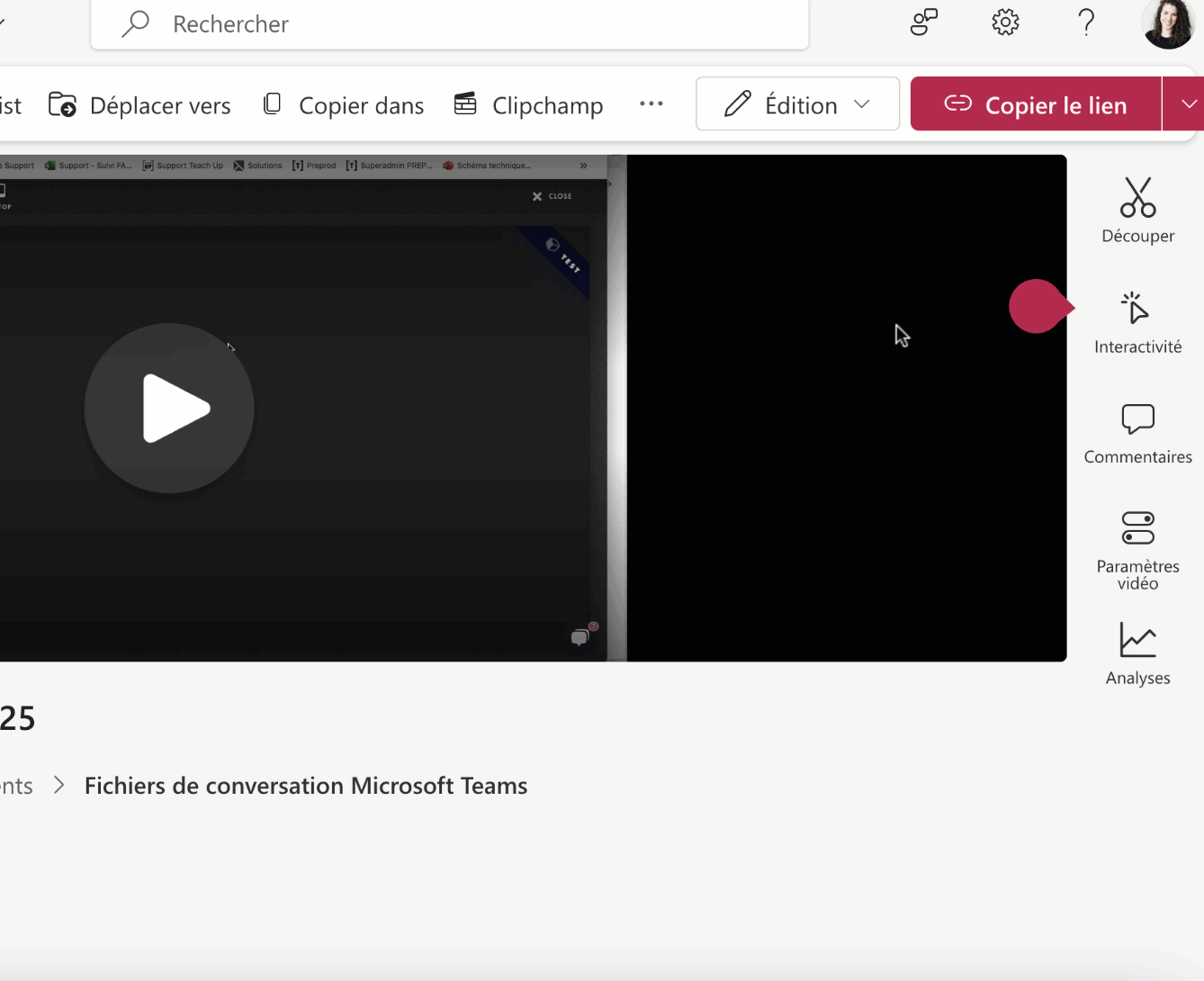Open the Interactivité panel
Viewport: 1204px width, 981px height.
(1137, 322)
